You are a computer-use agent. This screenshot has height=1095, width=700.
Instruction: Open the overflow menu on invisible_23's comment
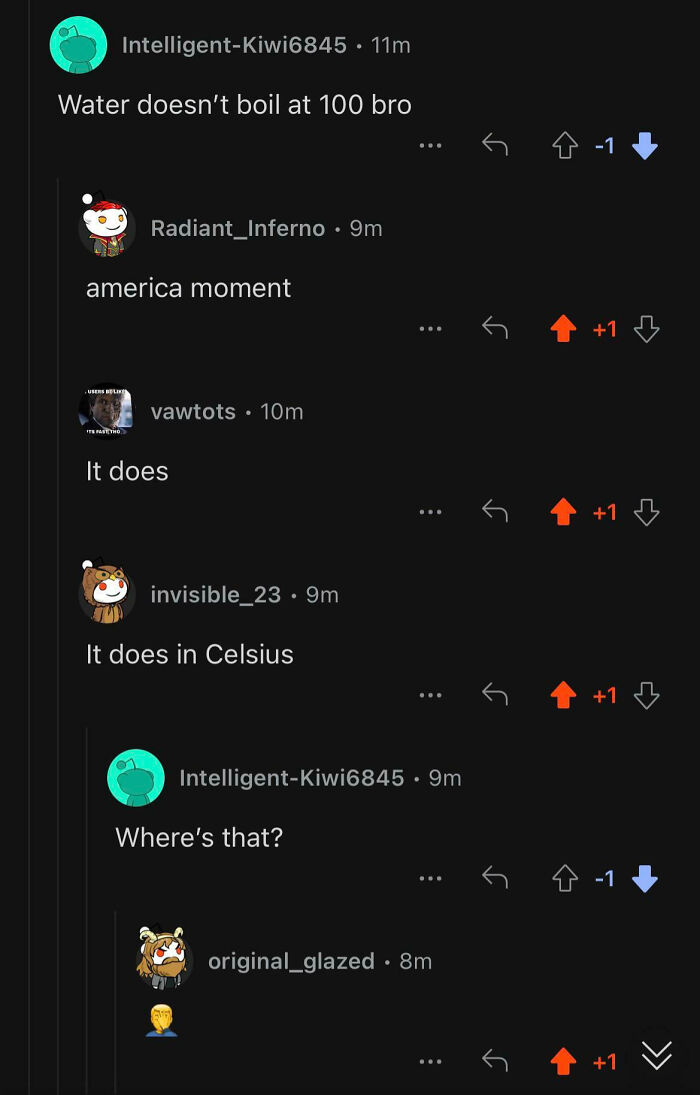coord(430,694)
